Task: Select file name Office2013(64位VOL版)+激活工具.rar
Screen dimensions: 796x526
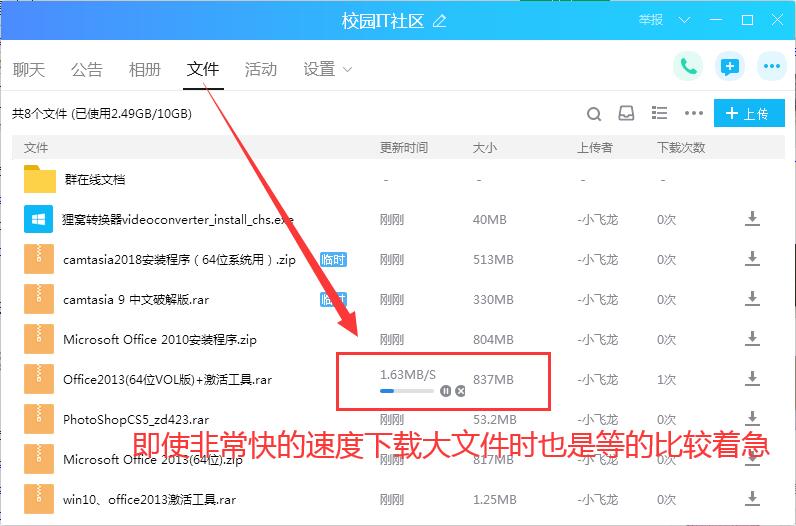Action: click(168, 380)
